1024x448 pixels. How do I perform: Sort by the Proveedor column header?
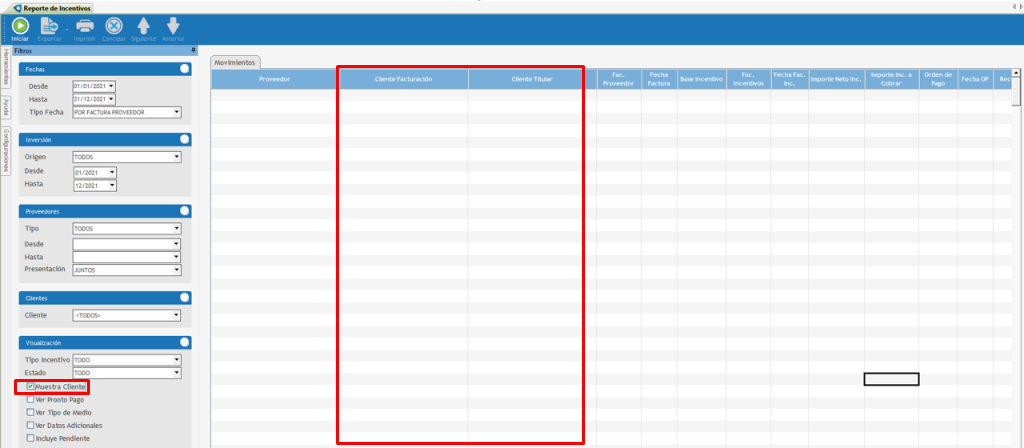pyautogui.click(x=274, y=78)
